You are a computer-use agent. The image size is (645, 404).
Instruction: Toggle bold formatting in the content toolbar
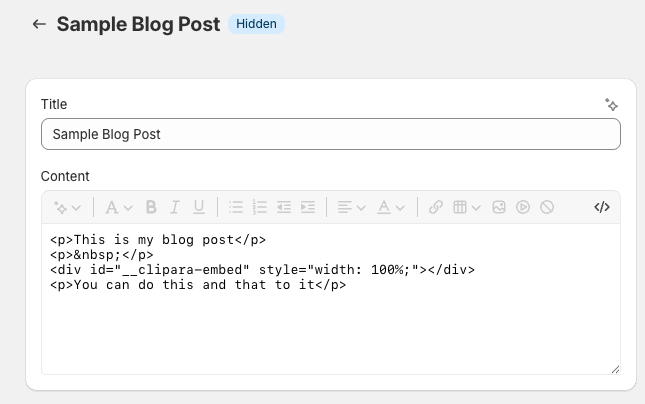click(151, 207)
